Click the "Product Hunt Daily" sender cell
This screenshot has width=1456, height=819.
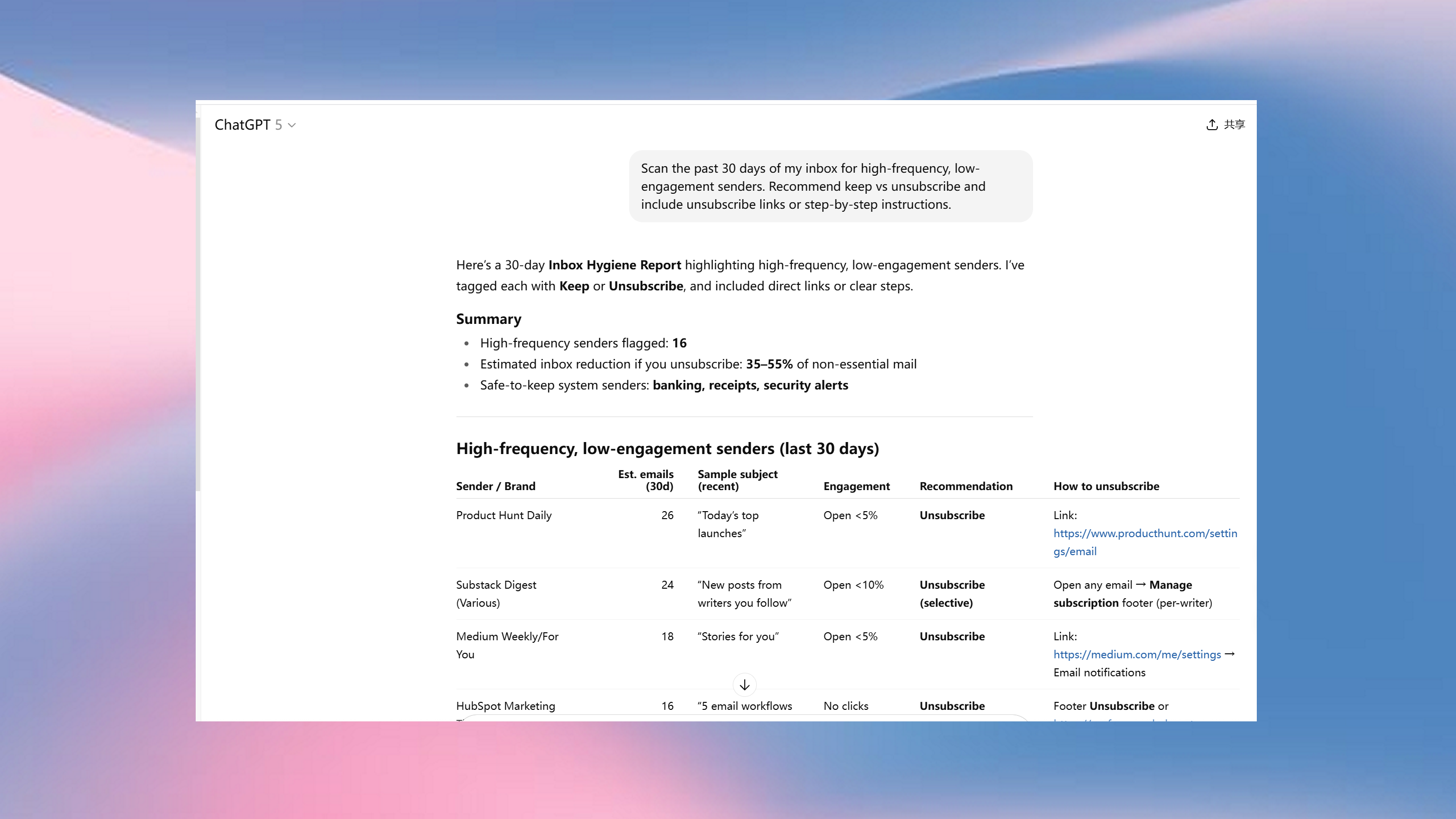click(x=503, y=515)
